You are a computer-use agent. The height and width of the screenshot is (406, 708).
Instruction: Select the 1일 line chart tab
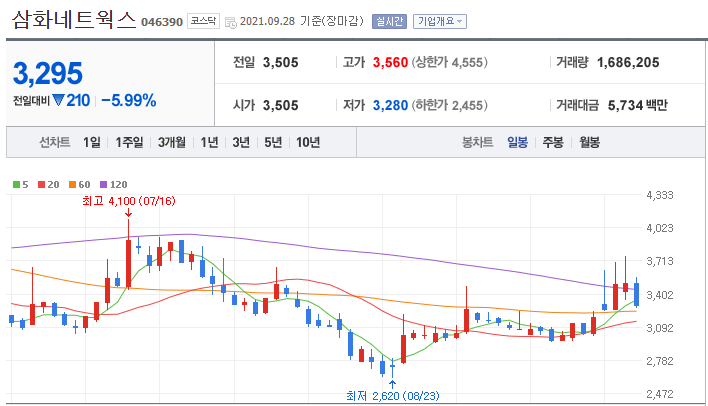pyautogui.click(x=92, y=143)
